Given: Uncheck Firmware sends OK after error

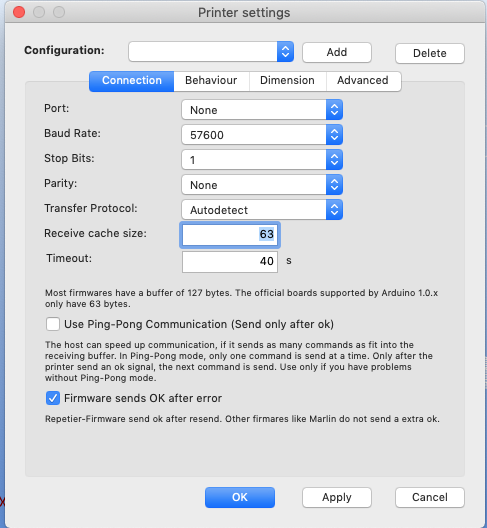Looking at the screenshot, I should coord(53,398).
